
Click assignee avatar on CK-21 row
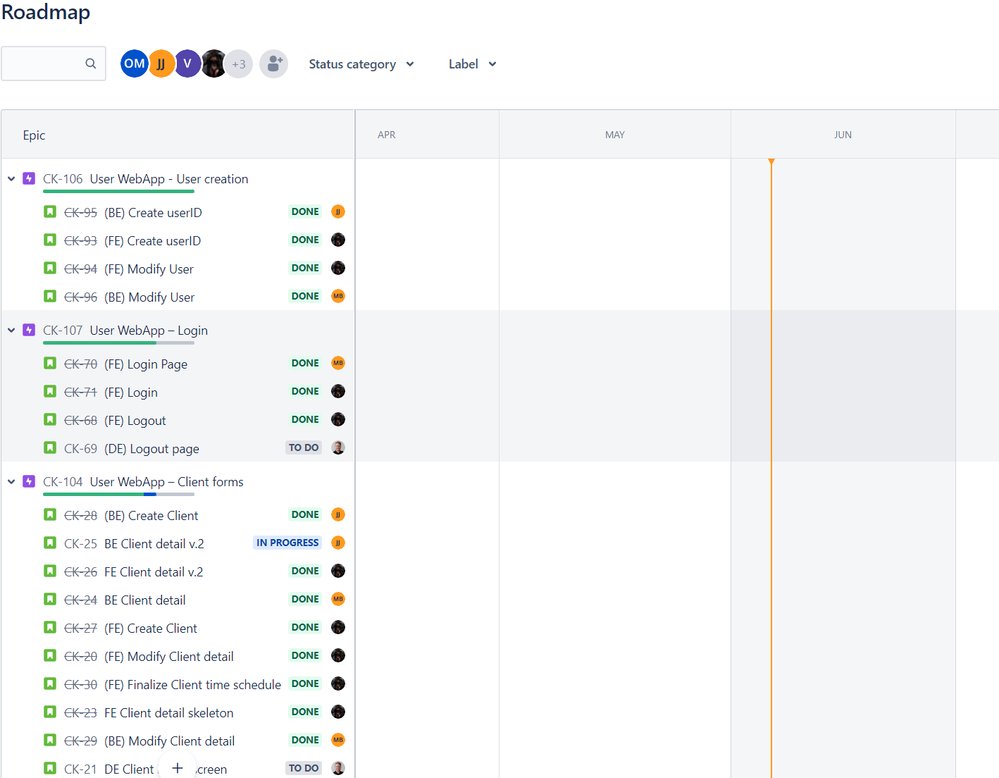338,768
